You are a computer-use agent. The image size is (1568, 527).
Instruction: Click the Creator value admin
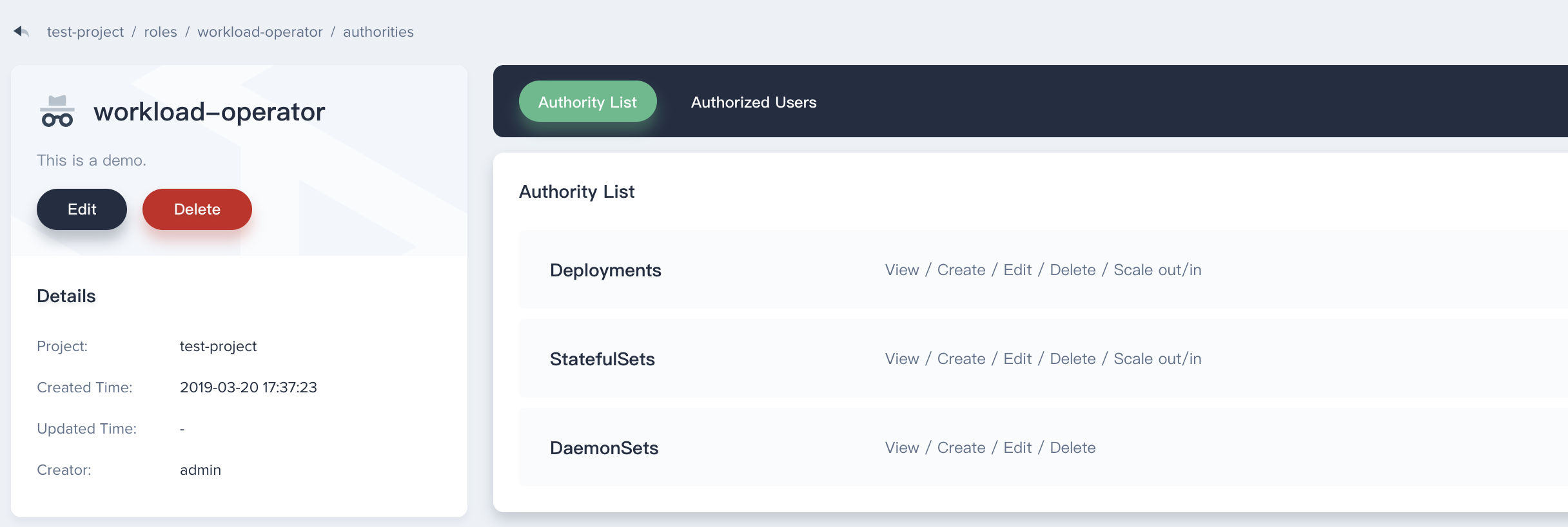tap(201, 470)
